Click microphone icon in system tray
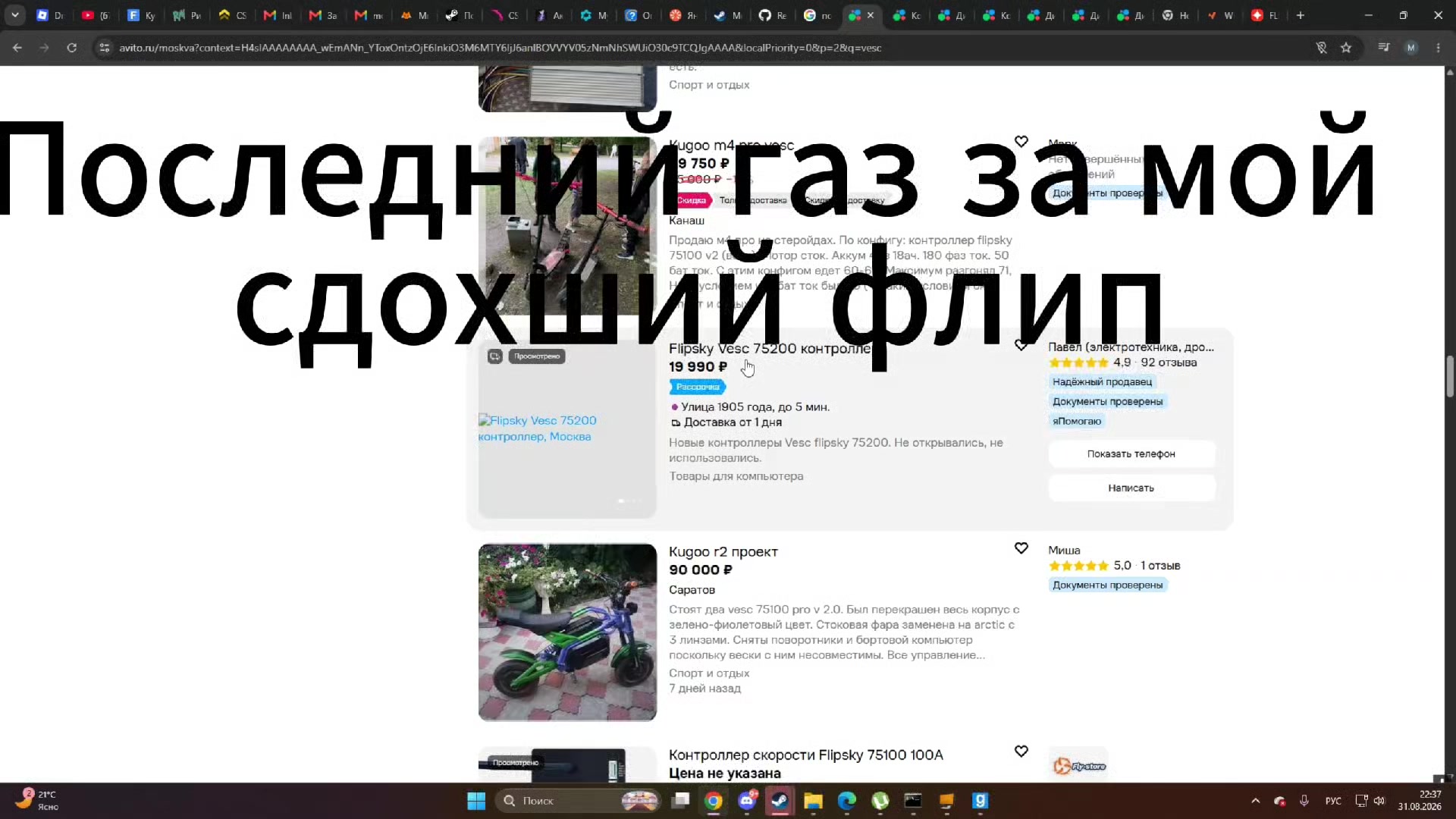Screen dimensions: 1456x819 point(1304,801)
